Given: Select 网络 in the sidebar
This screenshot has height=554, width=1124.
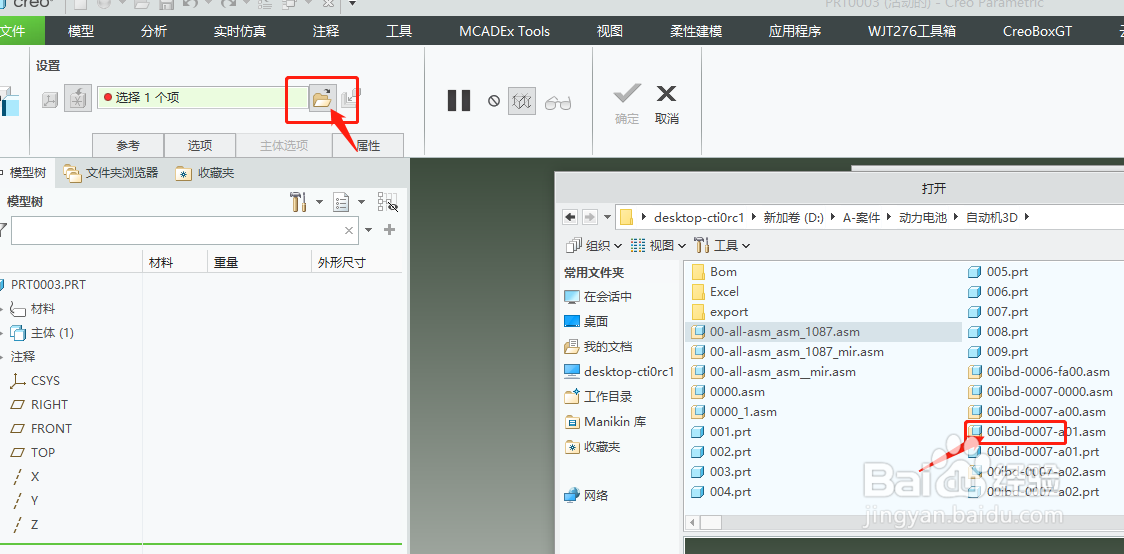Looking at the screenshot, I should pos(586,495).
